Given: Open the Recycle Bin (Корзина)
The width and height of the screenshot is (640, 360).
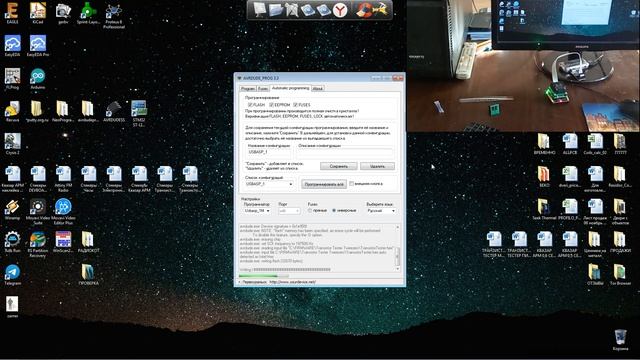Looking at the screenshot, I should pyautogui.click(x=620, y=340).
